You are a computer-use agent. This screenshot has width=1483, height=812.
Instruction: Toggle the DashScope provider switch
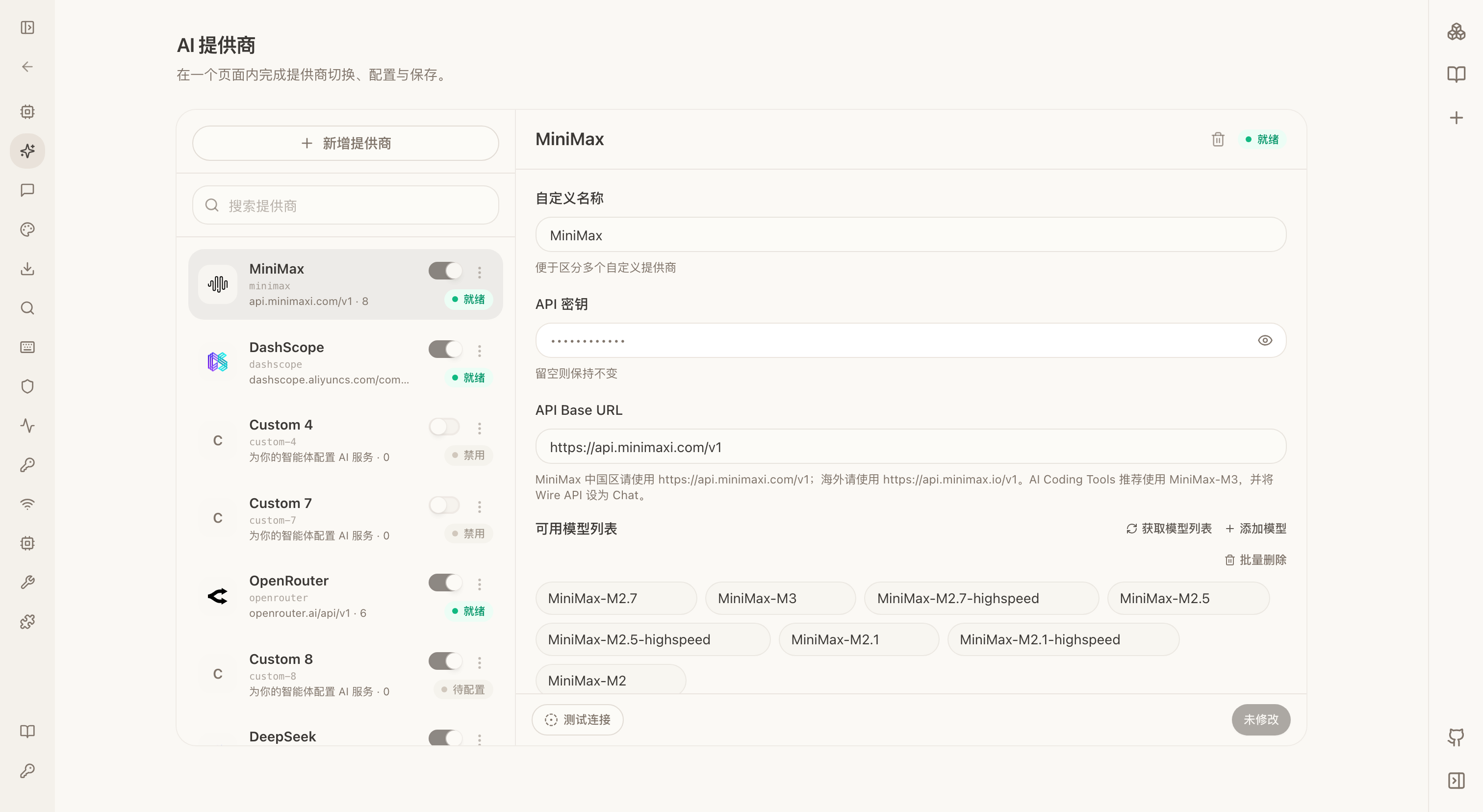point(444,349)
